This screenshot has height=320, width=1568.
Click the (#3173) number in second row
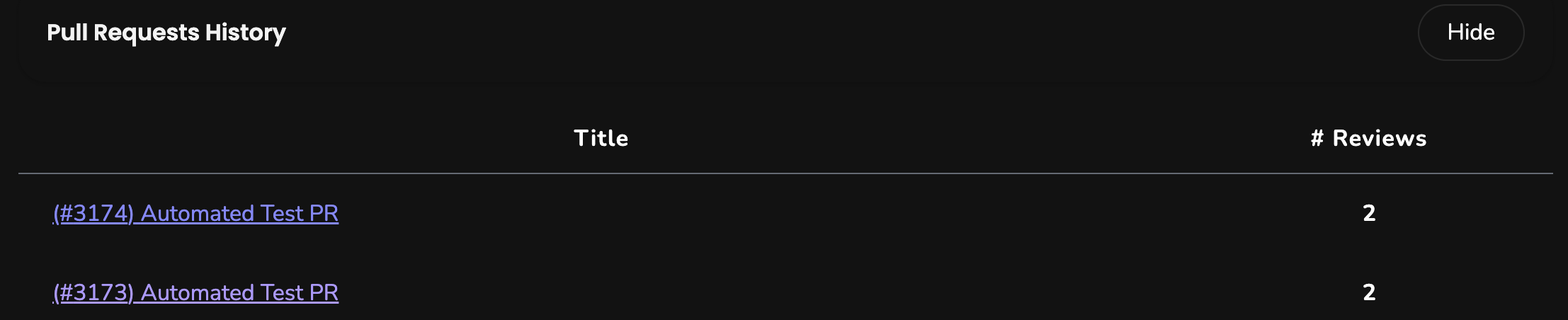pos(93,292)
